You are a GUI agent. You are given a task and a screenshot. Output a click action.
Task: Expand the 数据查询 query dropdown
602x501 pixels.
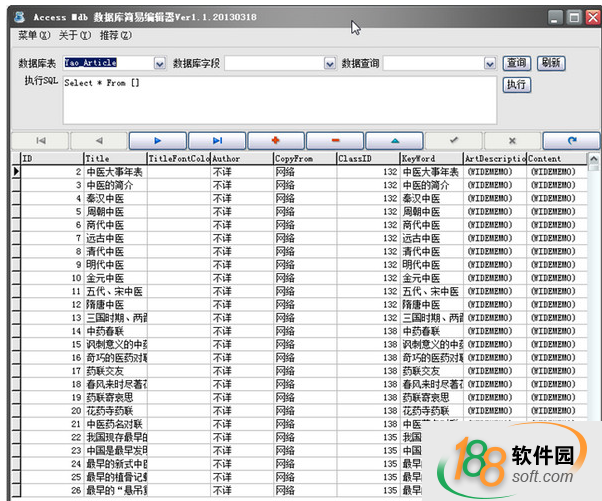click(x=490, y=63)
